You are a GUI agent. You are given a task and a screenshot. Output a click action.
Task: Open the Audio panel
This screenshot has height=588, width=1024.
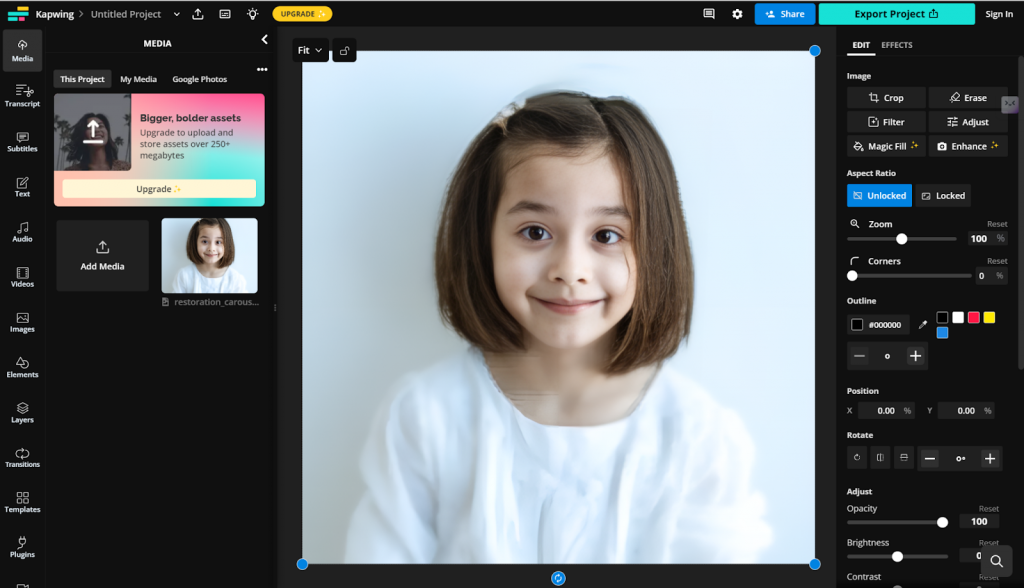pos(22,232)
